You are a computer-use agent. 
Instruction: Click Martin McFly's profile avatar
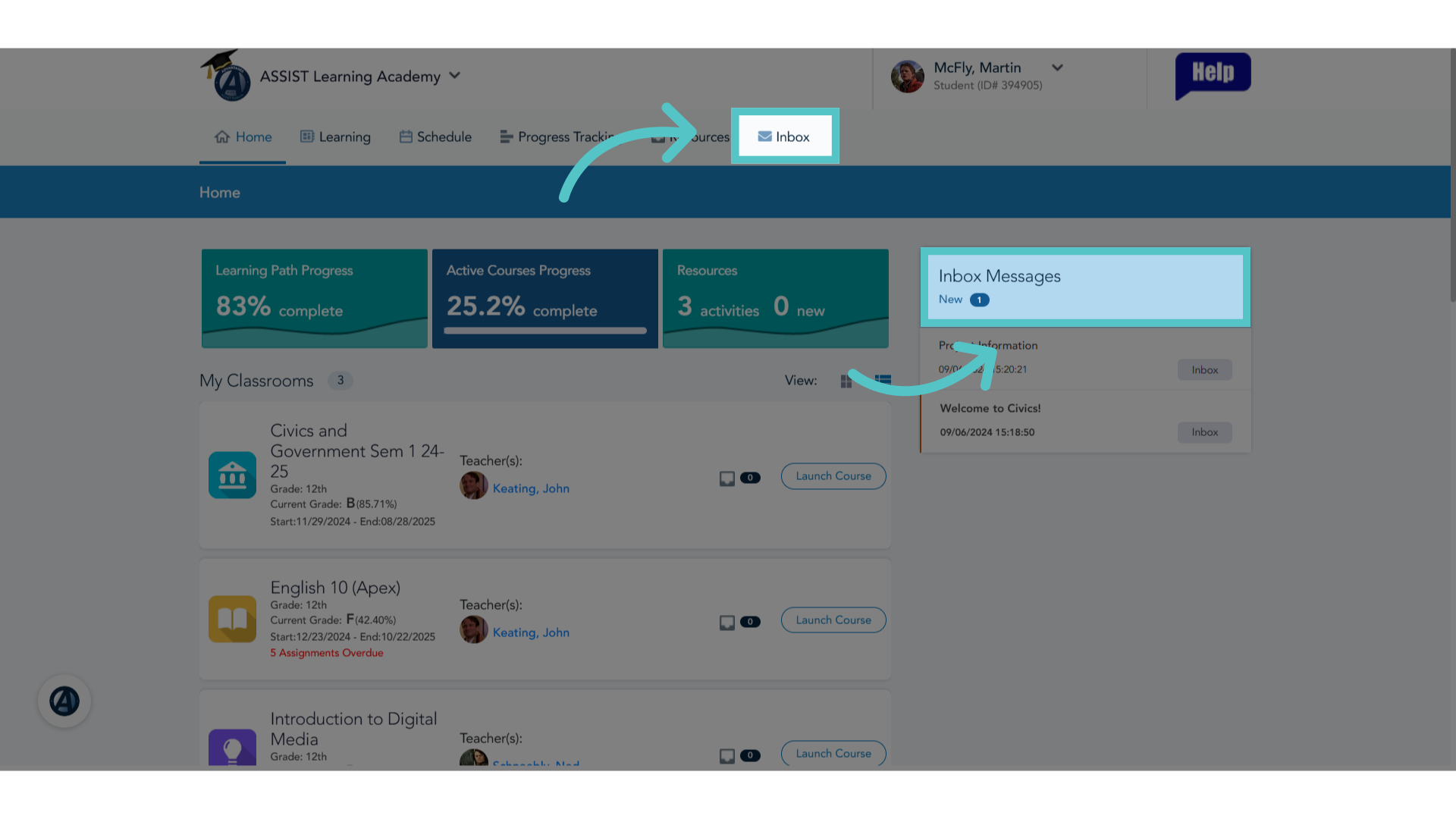[907, 77]
